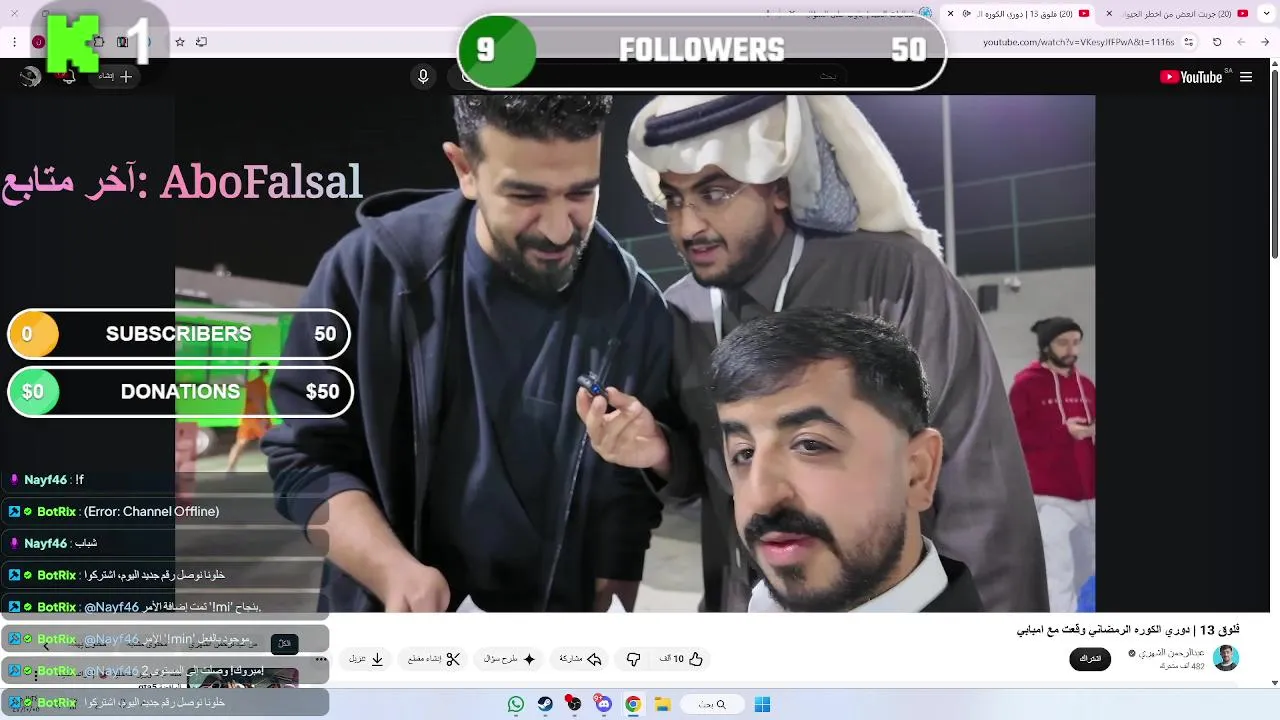The image size is (1280, 720).
Task: Open the YouTube hamburger guide menu
Action: pyautogui.click(x=1246, y=77)
